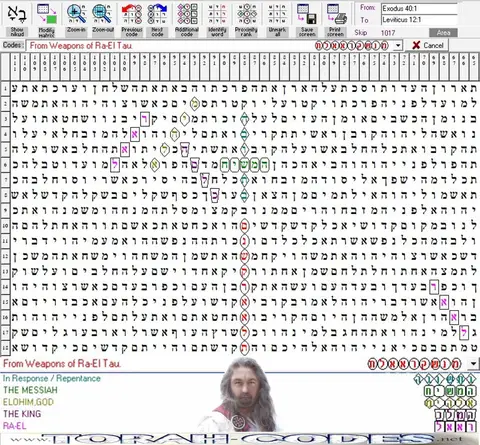Click the green Hebrew Messiah term in legend
Image resolution: width=480 pixels, height=445 pixels.
coord(450,391)
